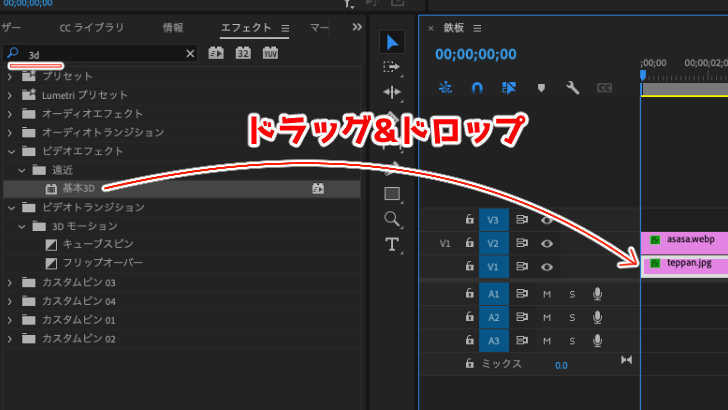Show hidden panel tabs with double chevron

coord(357,27)
